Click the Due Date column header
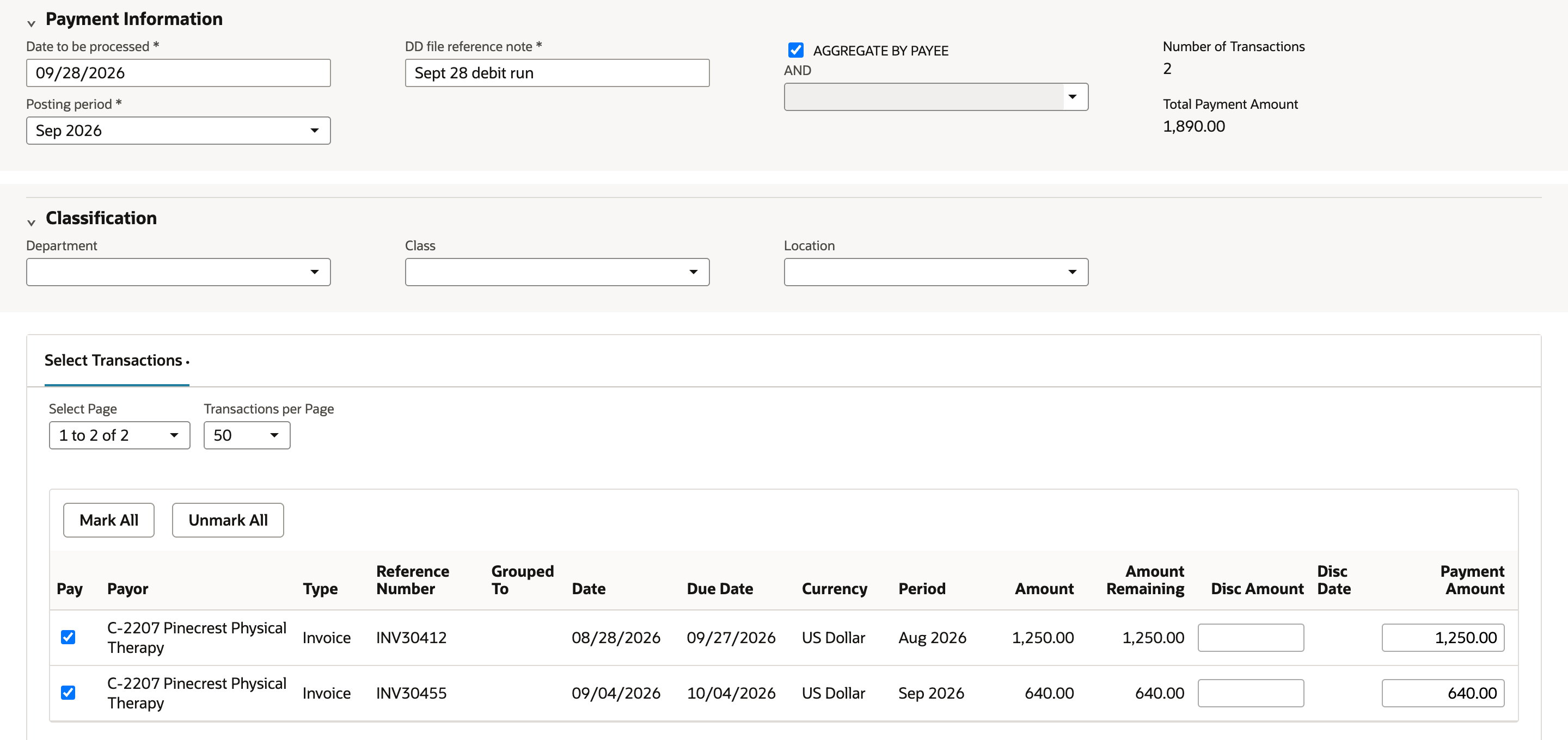Screen dimensions: 1568x740 pos(719,589)
